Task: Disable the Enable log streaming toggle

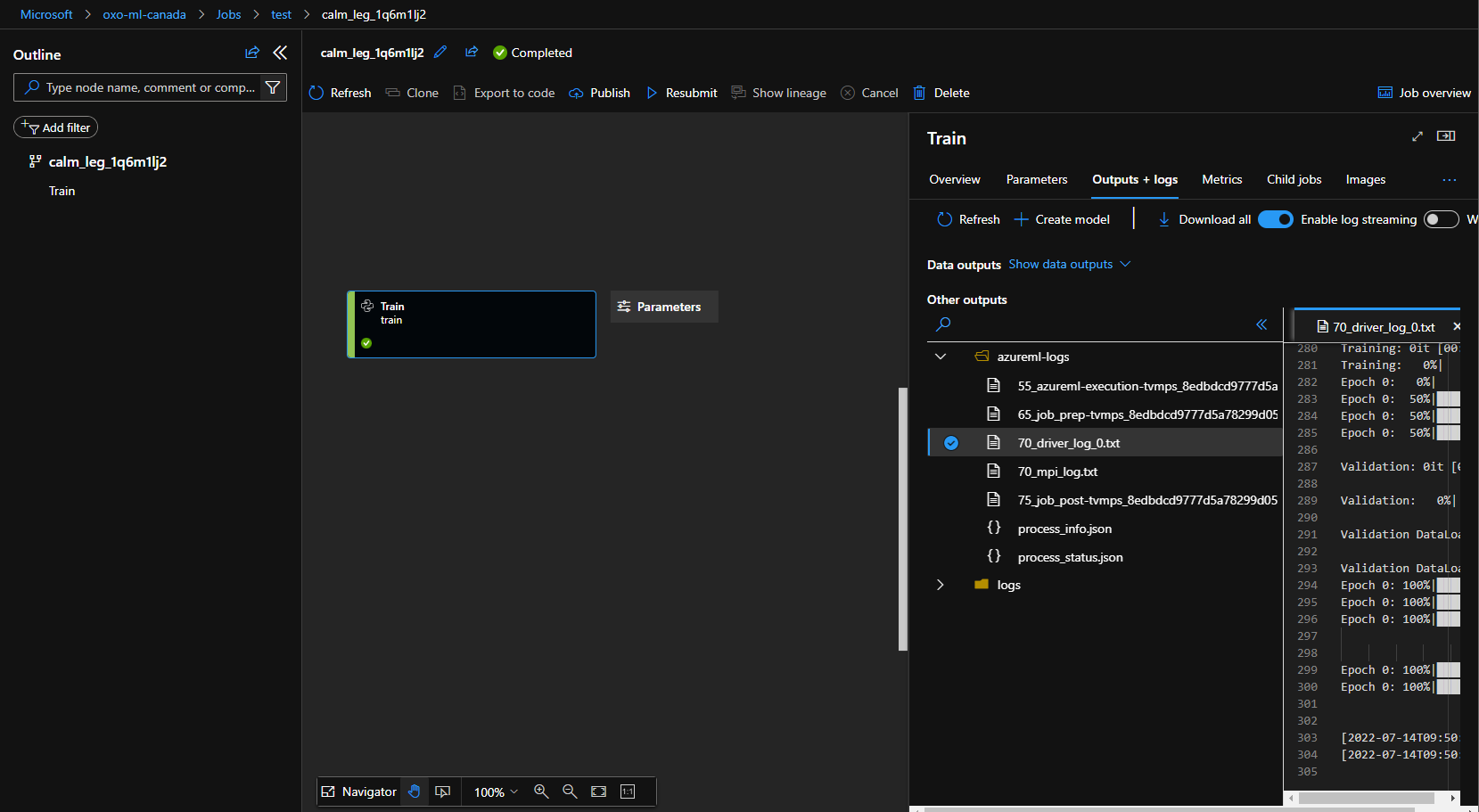Action: 1275,219
